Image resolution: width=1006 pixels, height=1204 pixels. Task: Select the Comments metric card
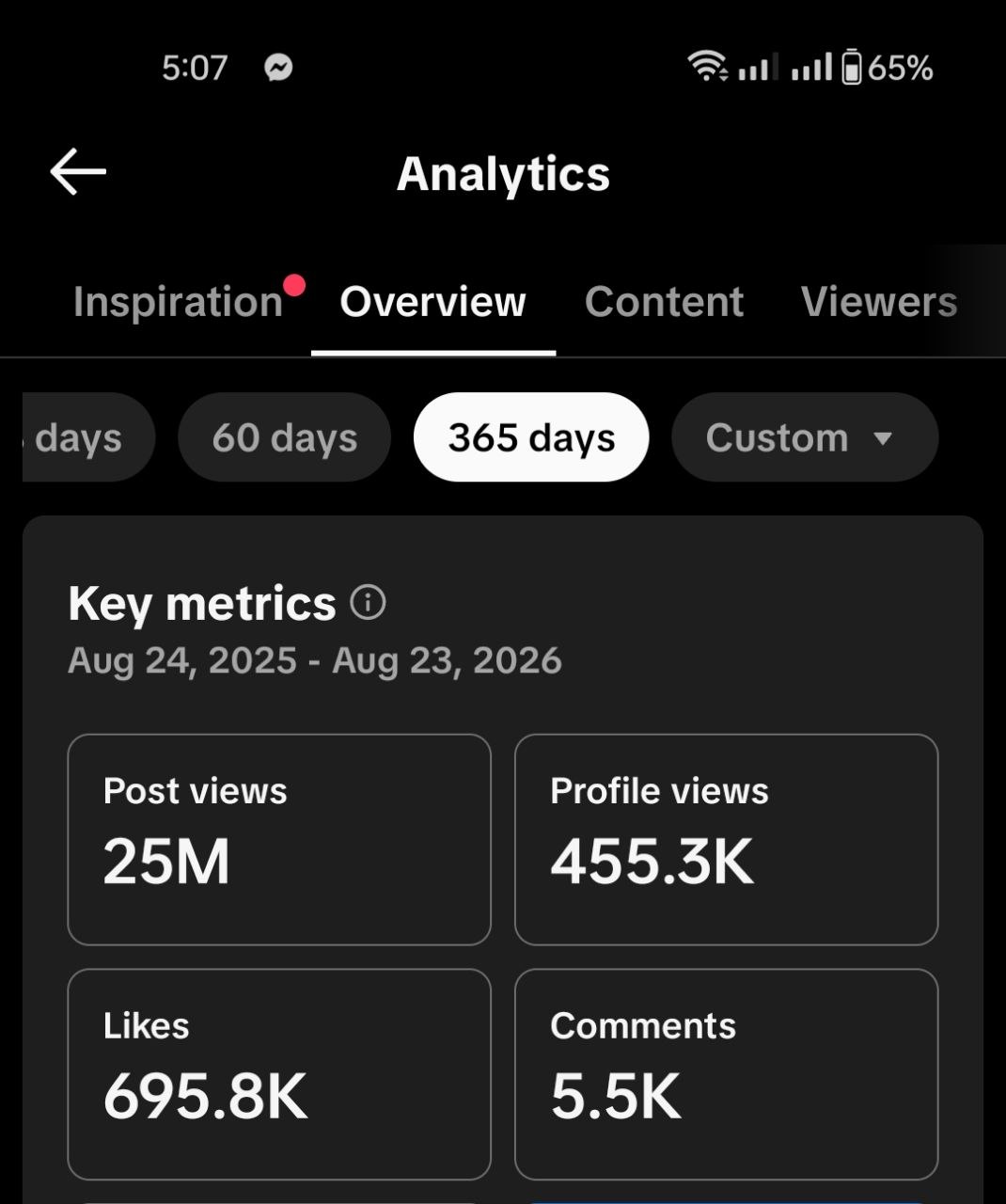click(x=726, y=1074)
